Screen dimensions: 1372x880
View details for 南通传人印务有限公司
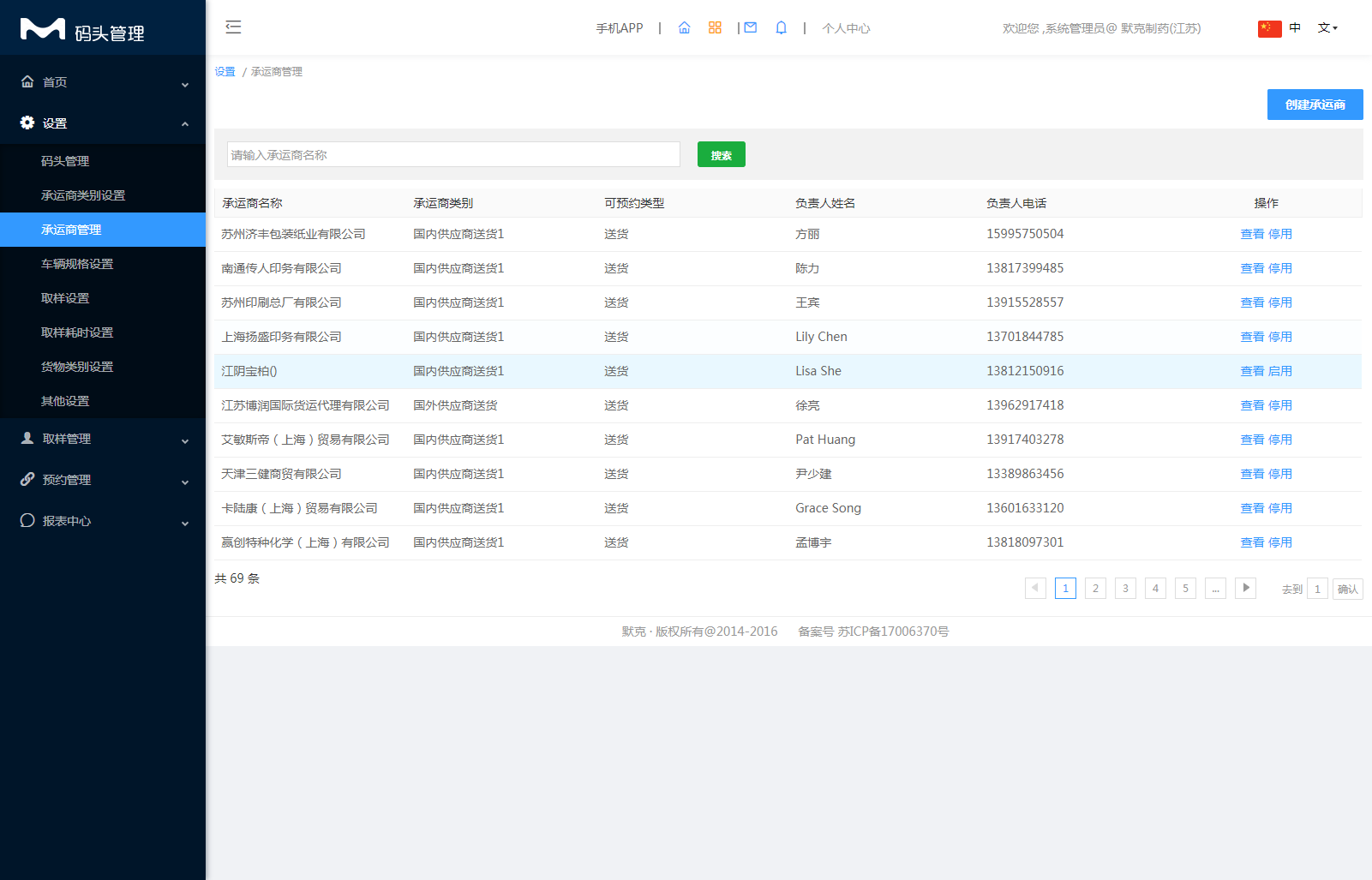point(1252,268)
